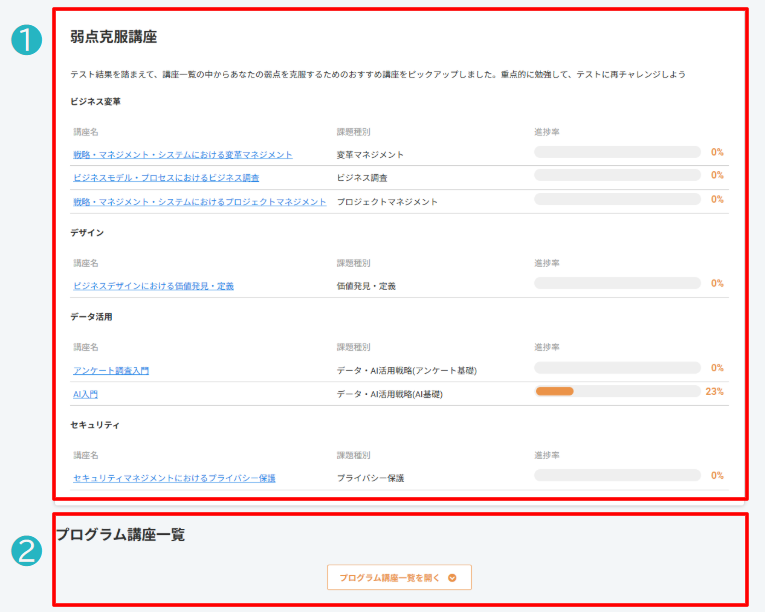Click the プログラム講座一覧 heading

point(121,535)
